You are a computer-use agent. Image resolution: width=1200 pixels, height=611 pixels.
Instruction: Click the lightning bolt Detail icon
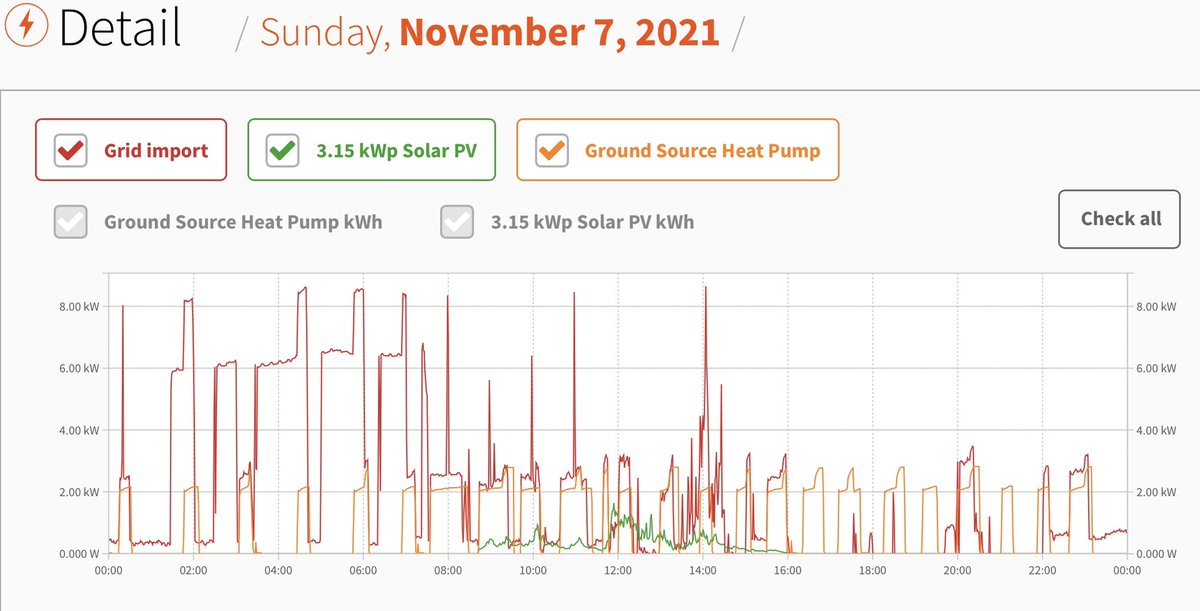29,28
